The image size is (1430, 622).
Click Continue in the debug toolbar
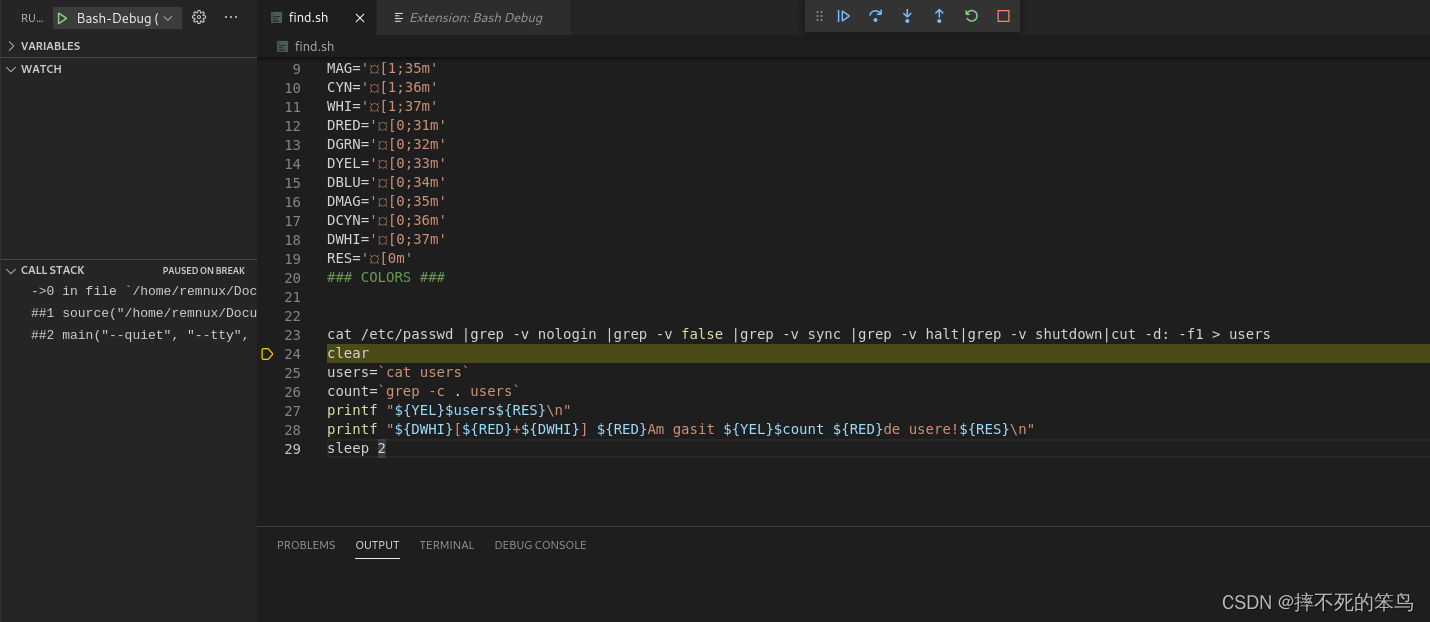pyautogui.click(x=844, y=16)
